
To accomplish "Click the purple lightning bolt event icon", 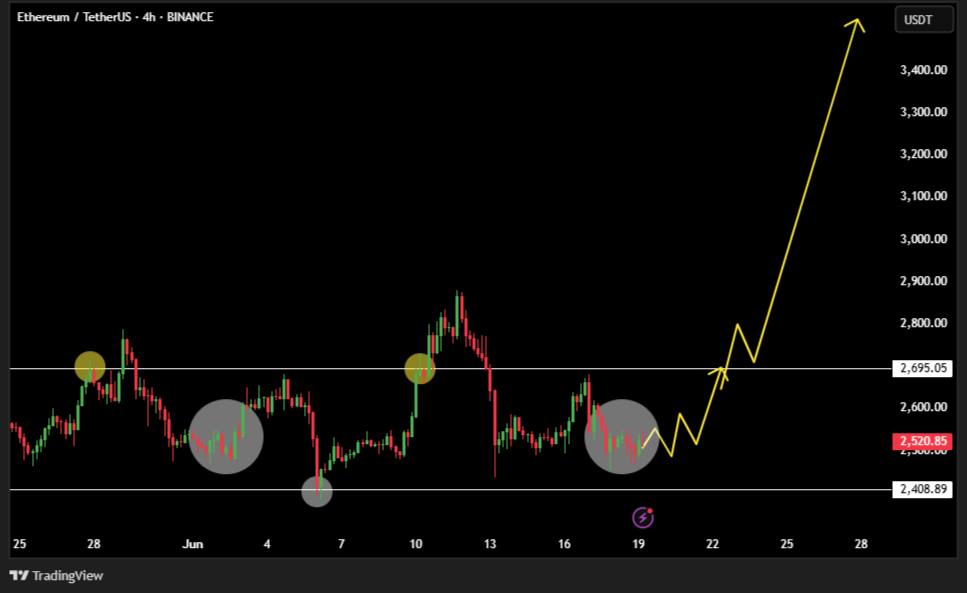I will tap(643, 517).
